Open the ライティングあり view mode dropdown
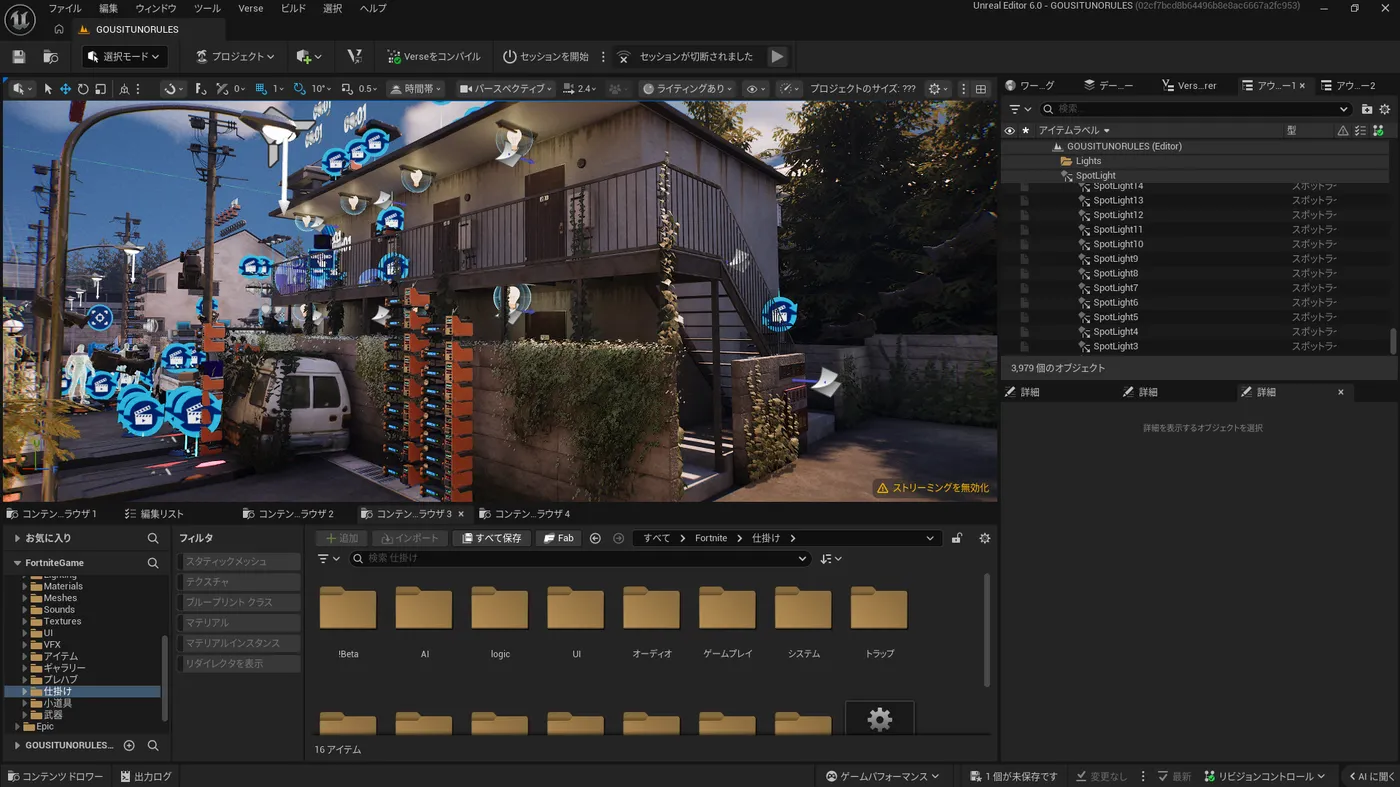 pos(689,89)
